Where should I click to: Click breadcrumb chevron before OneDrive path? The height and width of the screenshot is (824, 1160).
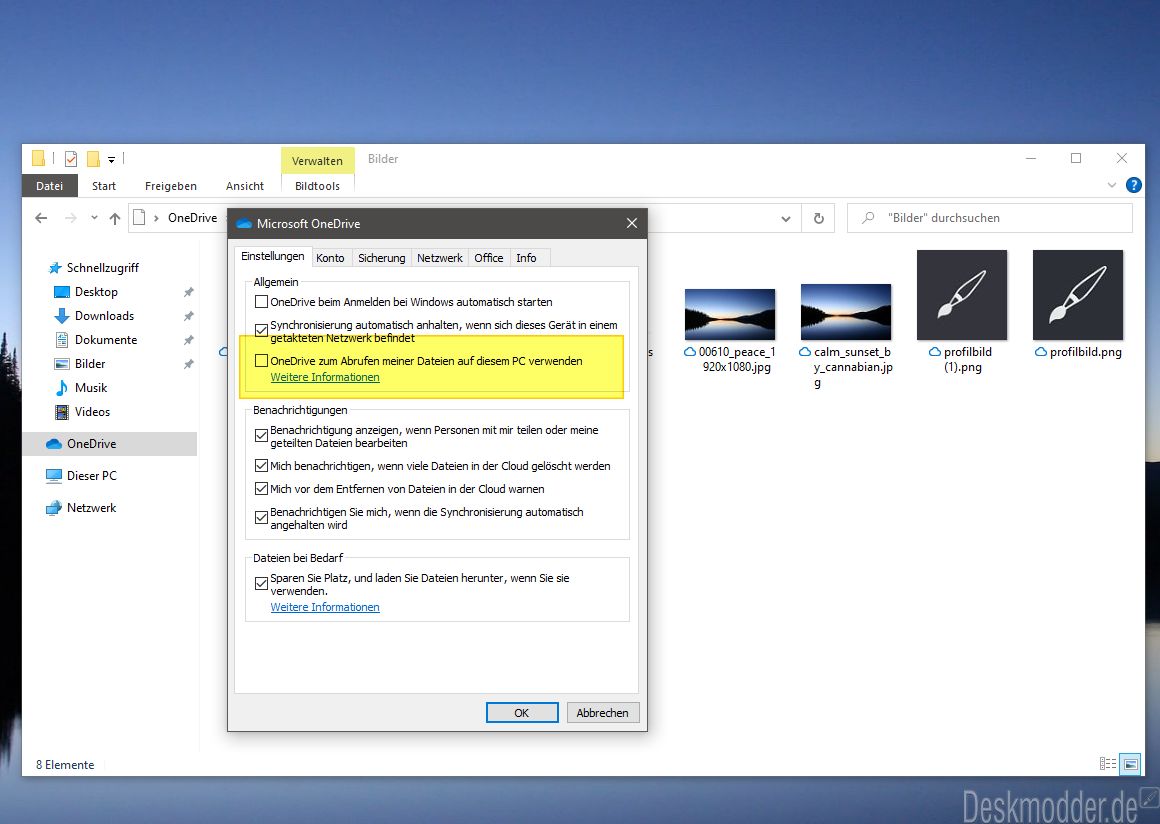click(x=156, y=218)
